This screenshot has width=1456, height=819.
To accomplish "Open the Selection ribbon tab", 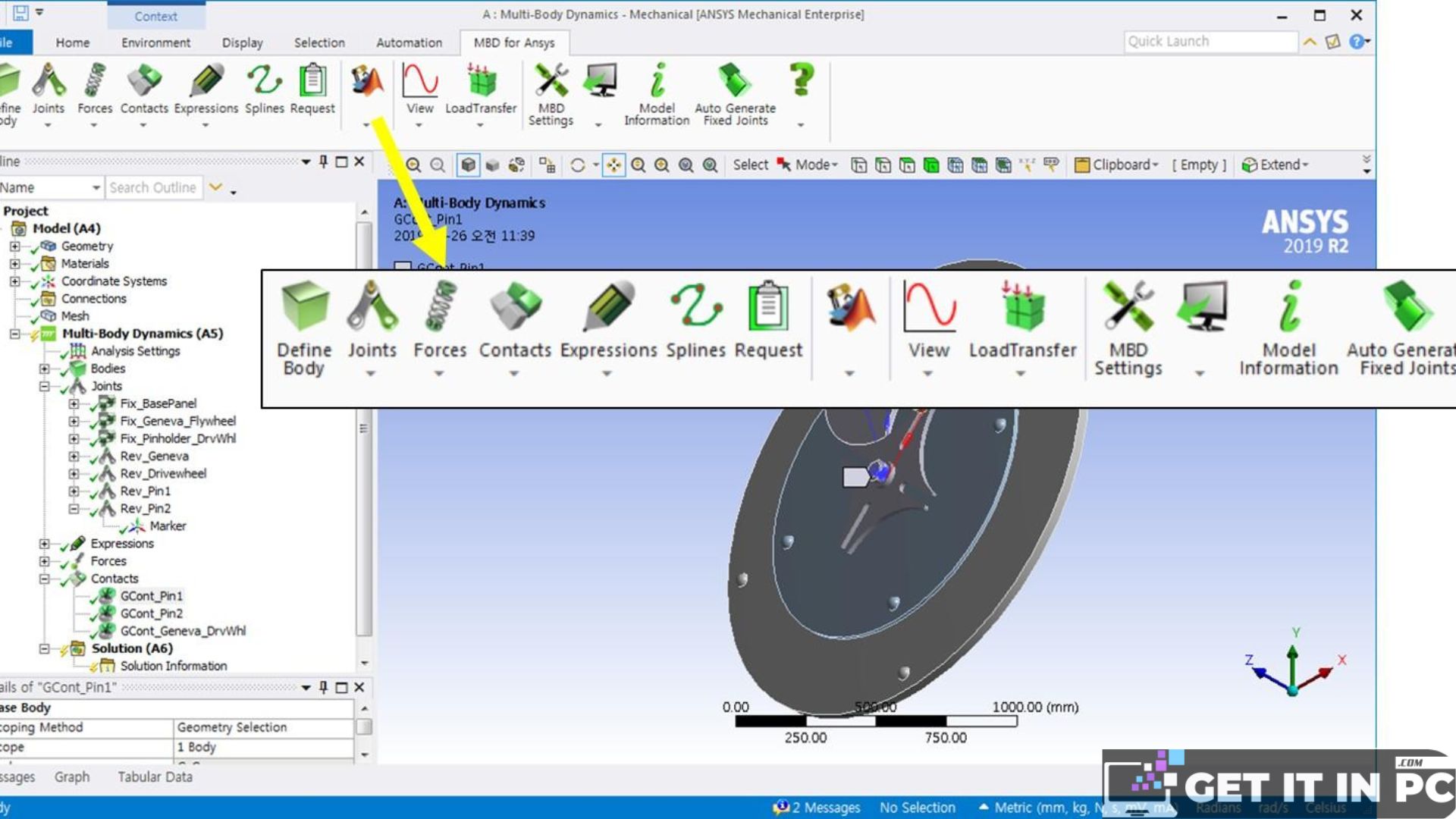I will point(319,42).
